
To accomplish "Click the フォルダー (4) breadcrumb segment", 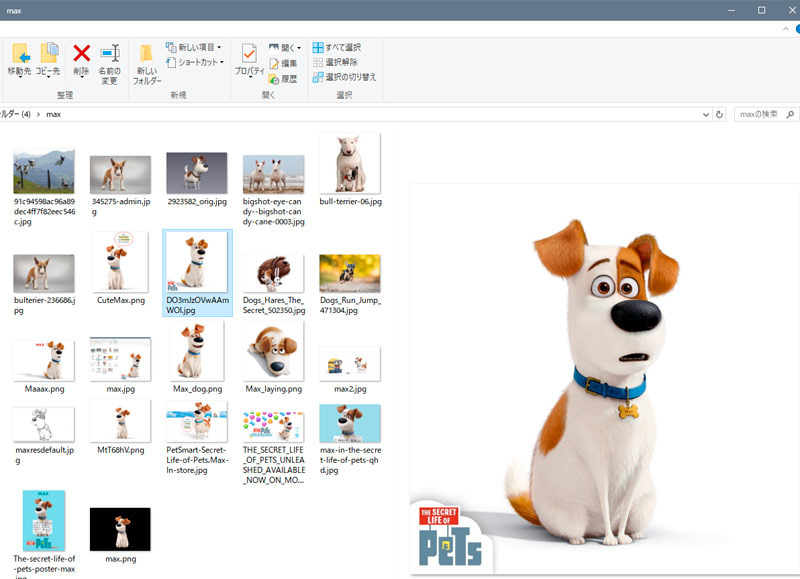I will click(15, 114).
